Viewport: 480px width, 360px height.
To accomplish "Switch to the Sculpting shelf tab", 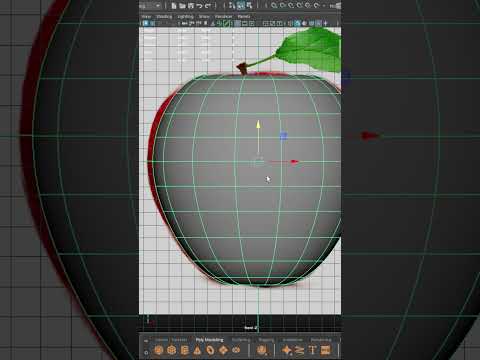I will [x=241, y=340].
